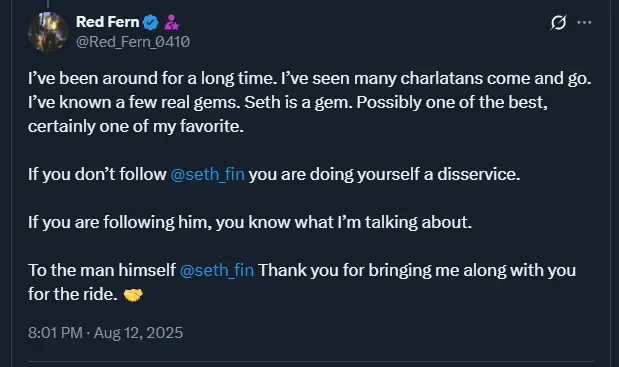619x367 pixels.
Task: Open Red Fern's profile picture
Action: tap(48, 32)
